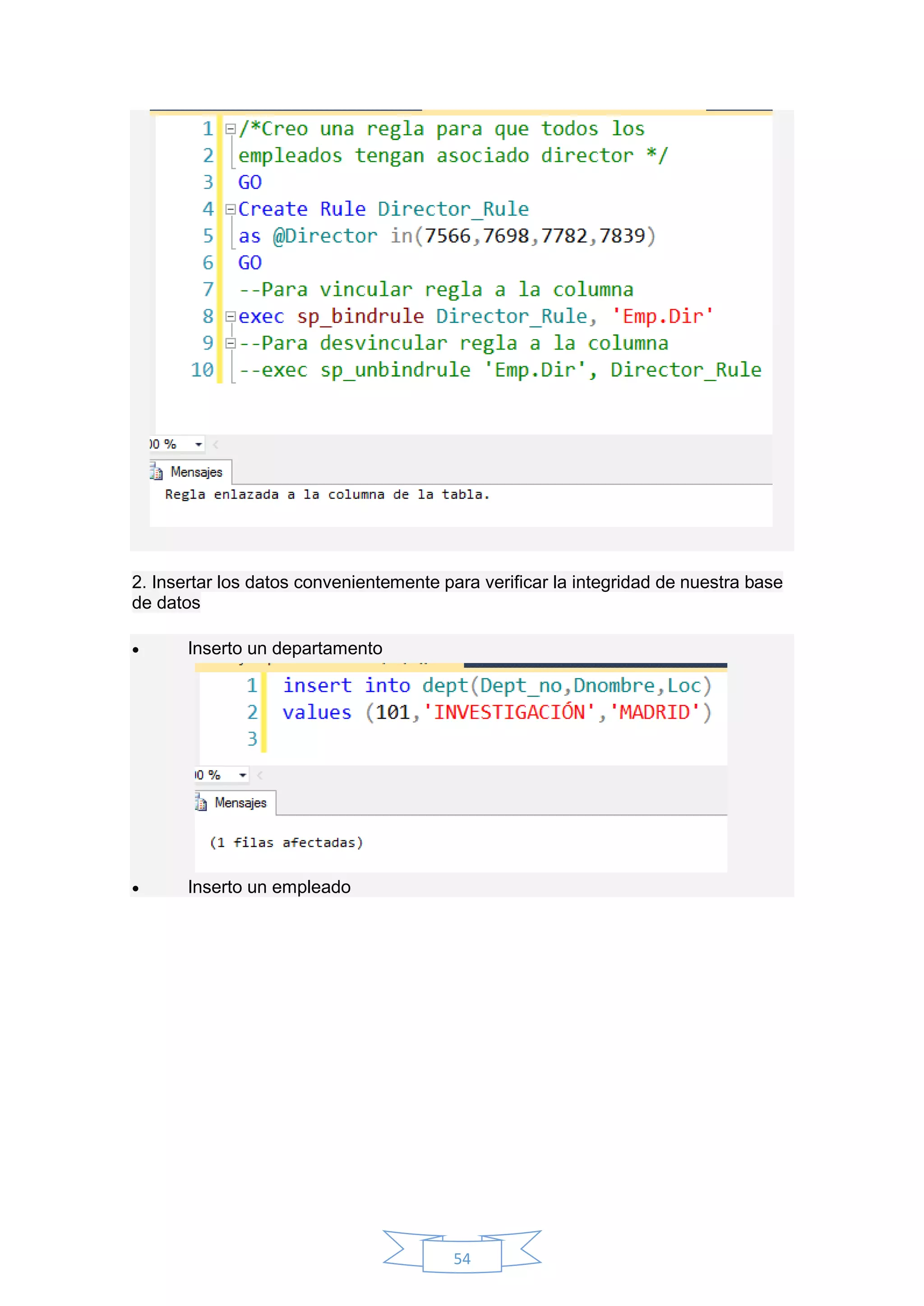Collapse the exec sp_bindrule statement outline box

pos(231,316)
